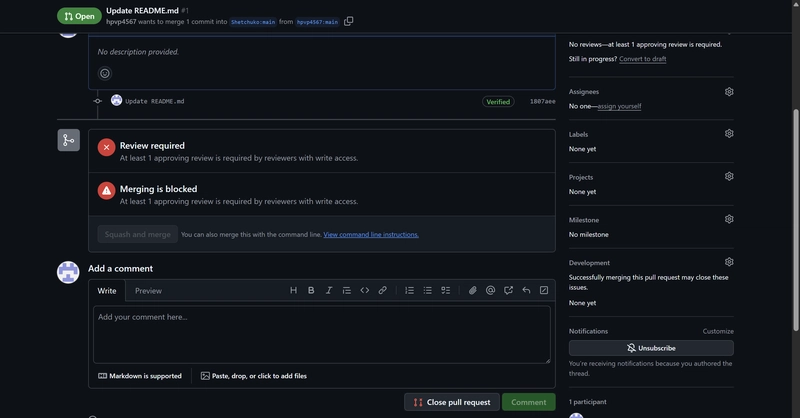Screen dimensions: 800x418
Task: Insert code snippet with code icon
Action: click(x=365, y=290)
